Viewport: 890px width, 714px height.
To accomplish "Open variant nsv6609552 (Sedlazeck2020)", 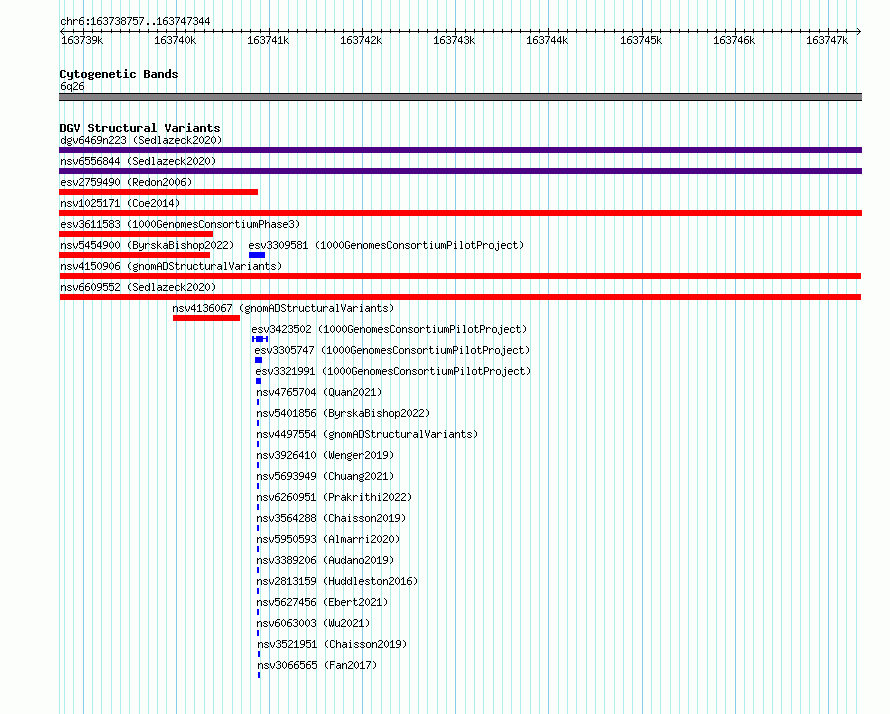I will click(138, 287).
